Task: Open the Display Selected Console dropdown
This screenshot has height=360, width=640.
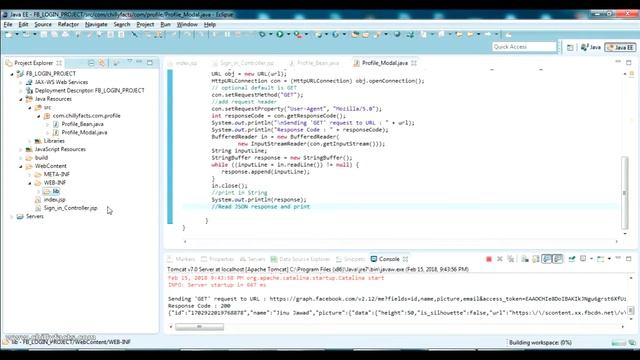Action: click(591, 259)
